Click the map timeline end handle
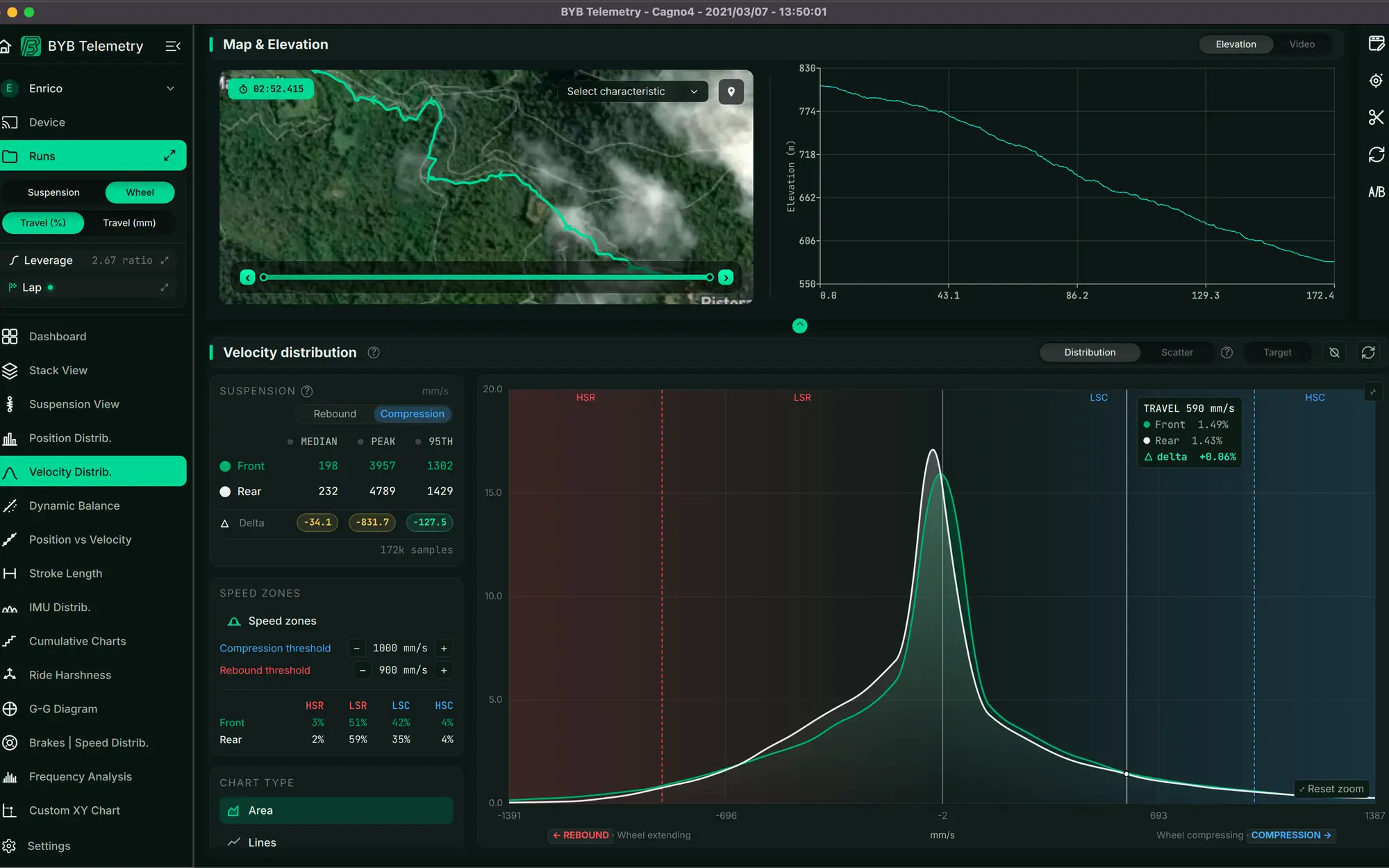This screenshot has height=868, width=1389. [x=709, y=278]
